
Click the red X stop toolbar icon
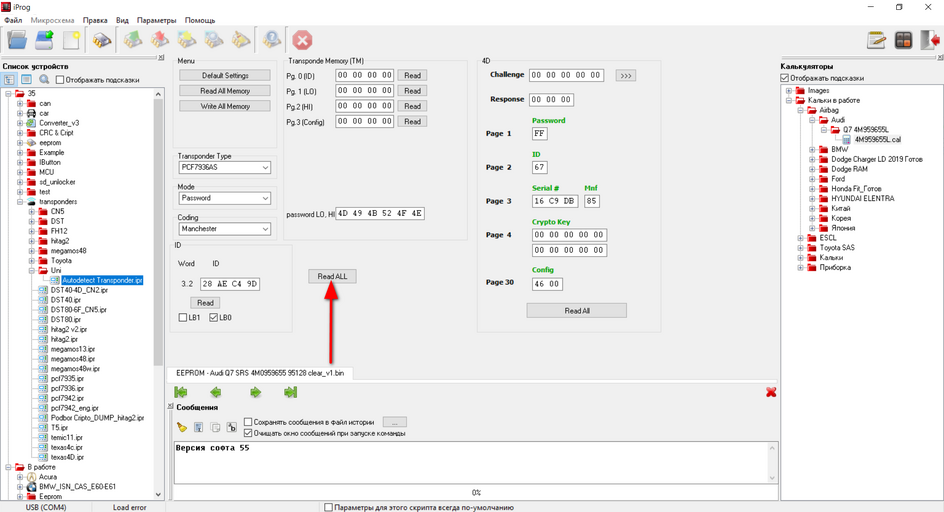click(x=301, y=40)
